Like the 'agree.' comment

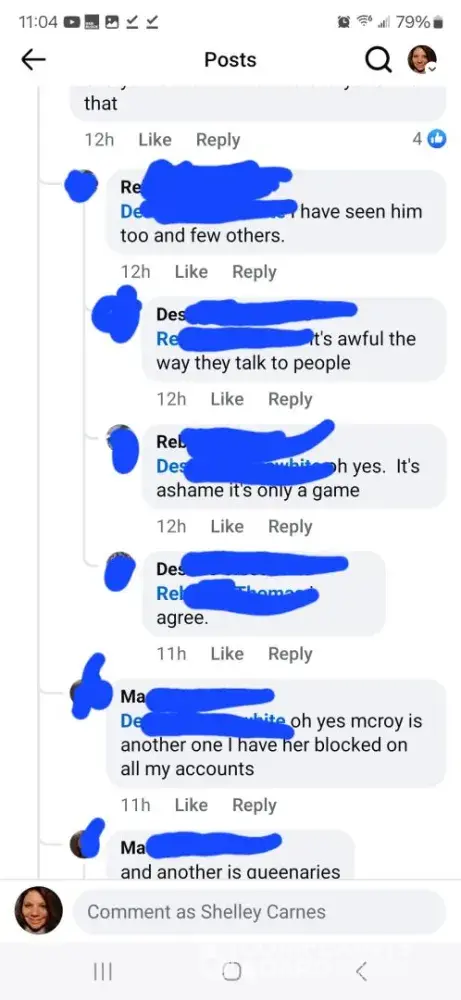[x=227, y=654]
